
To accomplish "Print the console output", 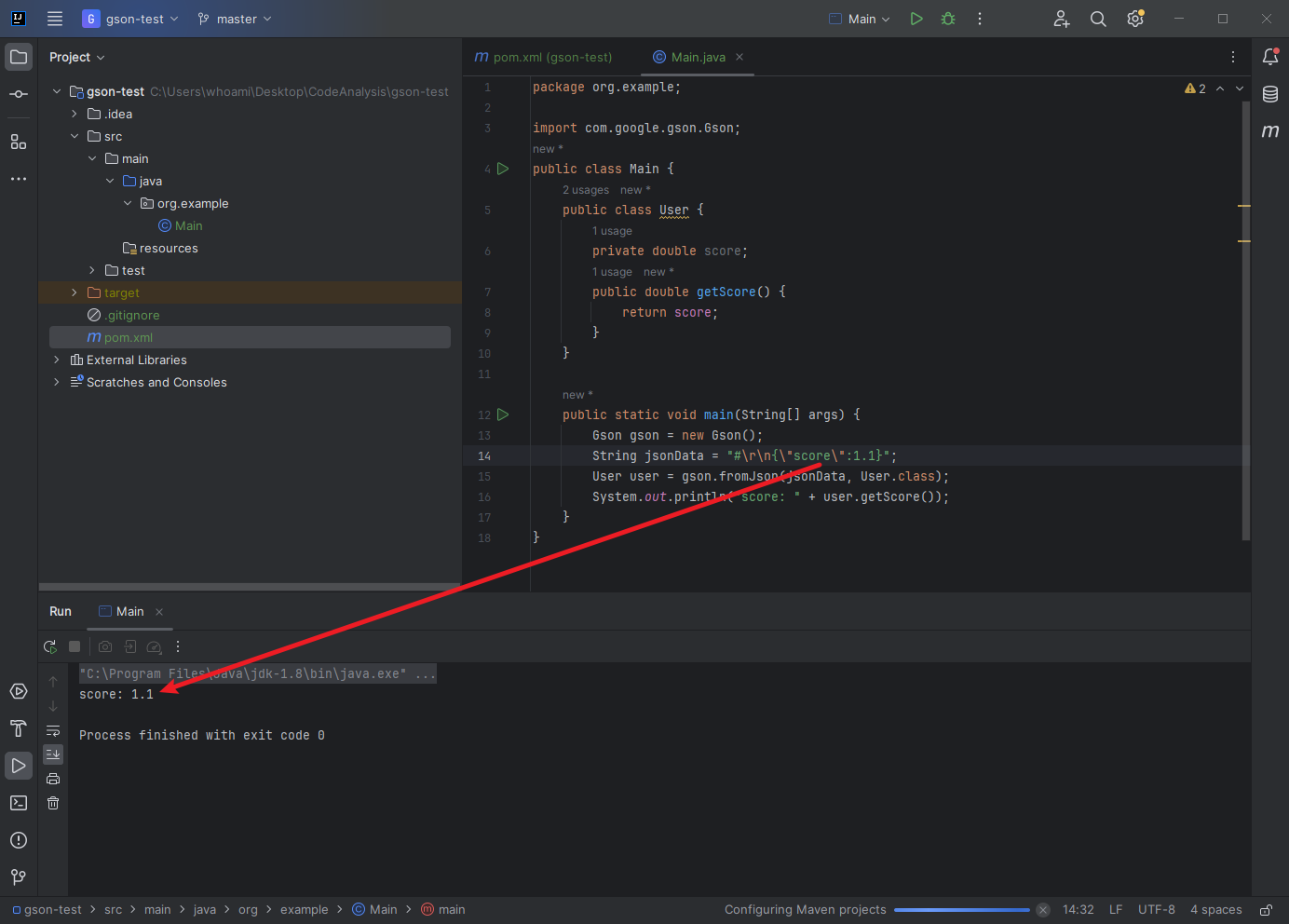I will pyautogui.click(x=53, y=779).
